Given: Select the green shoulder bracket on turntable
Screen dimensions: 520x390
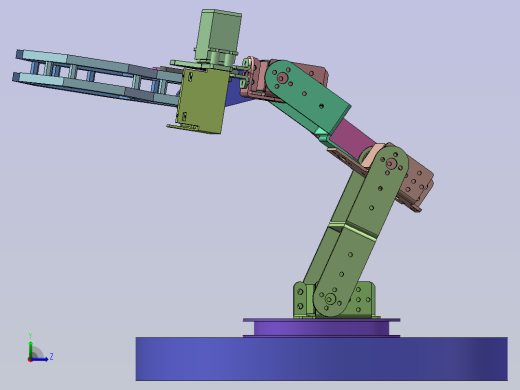Looking at the screenshot, I should click(x=363, y=299).
